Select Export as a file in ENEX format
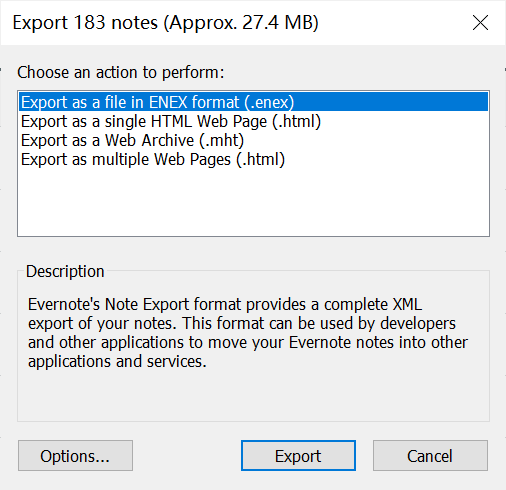This screenshot has height=490, width=506. (x=253, y=102)
